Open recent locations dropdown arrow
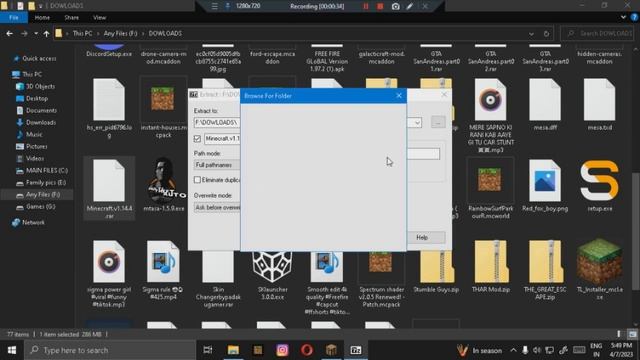The image size is (640, 360). coord(36,33)
